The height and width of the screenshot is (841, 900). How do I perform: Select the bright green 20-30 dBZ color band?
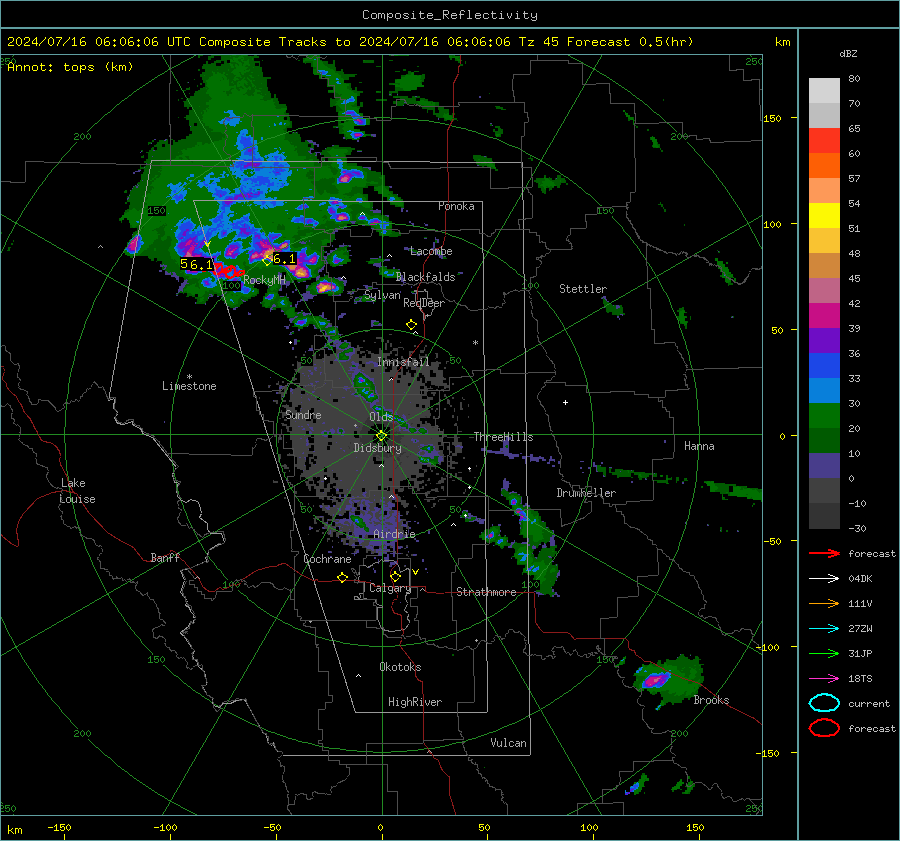pos(824,416)
